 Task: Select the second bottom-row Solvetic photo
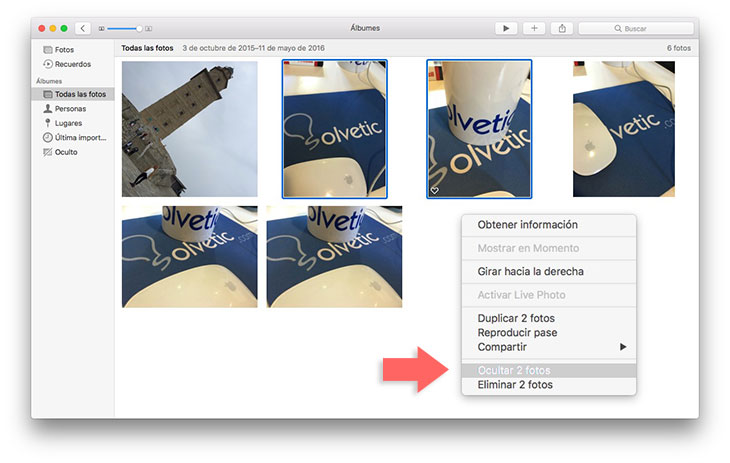pyautogui.click(x=334, y=257)
